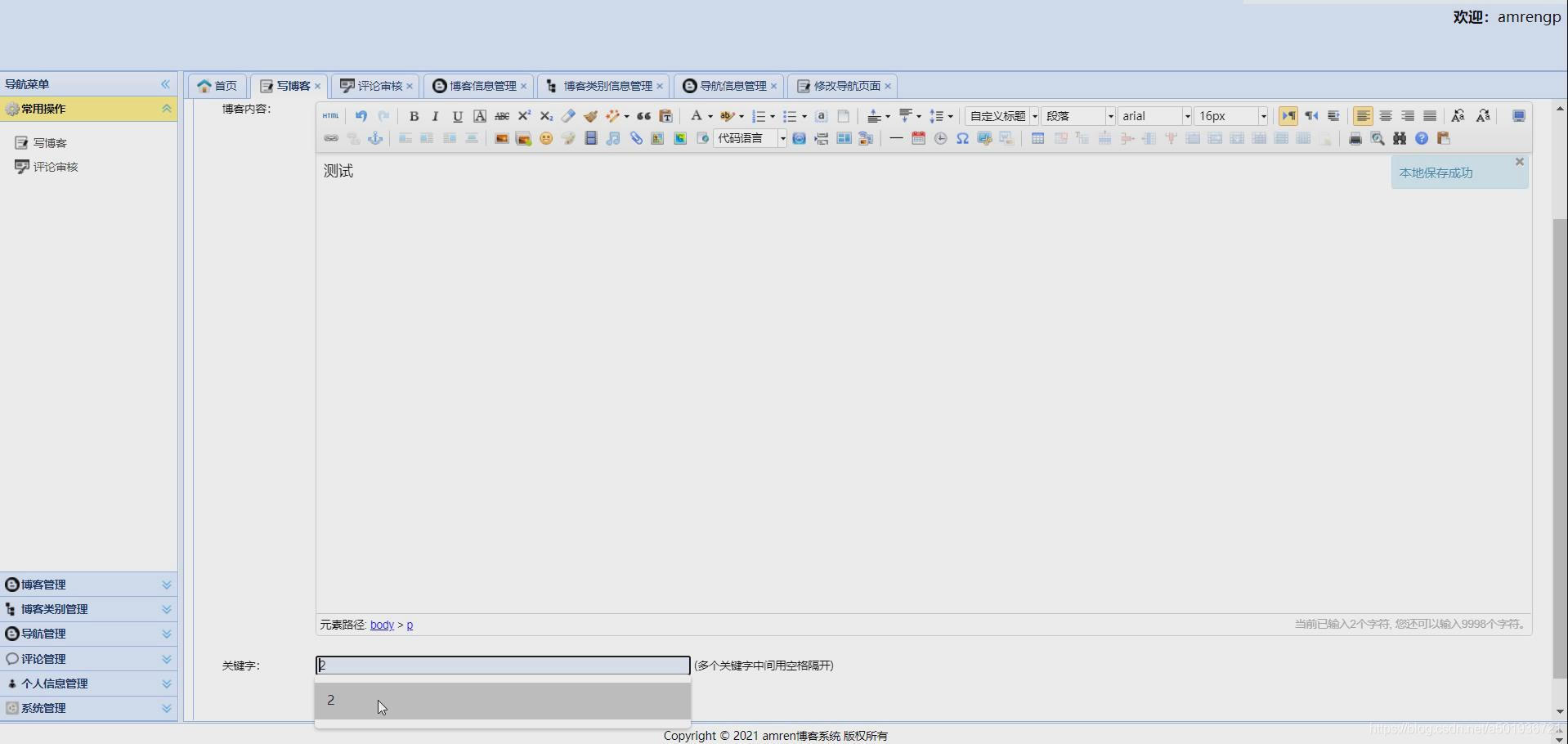
Task: Toggle center alignment button
Action: point(1386,116)
